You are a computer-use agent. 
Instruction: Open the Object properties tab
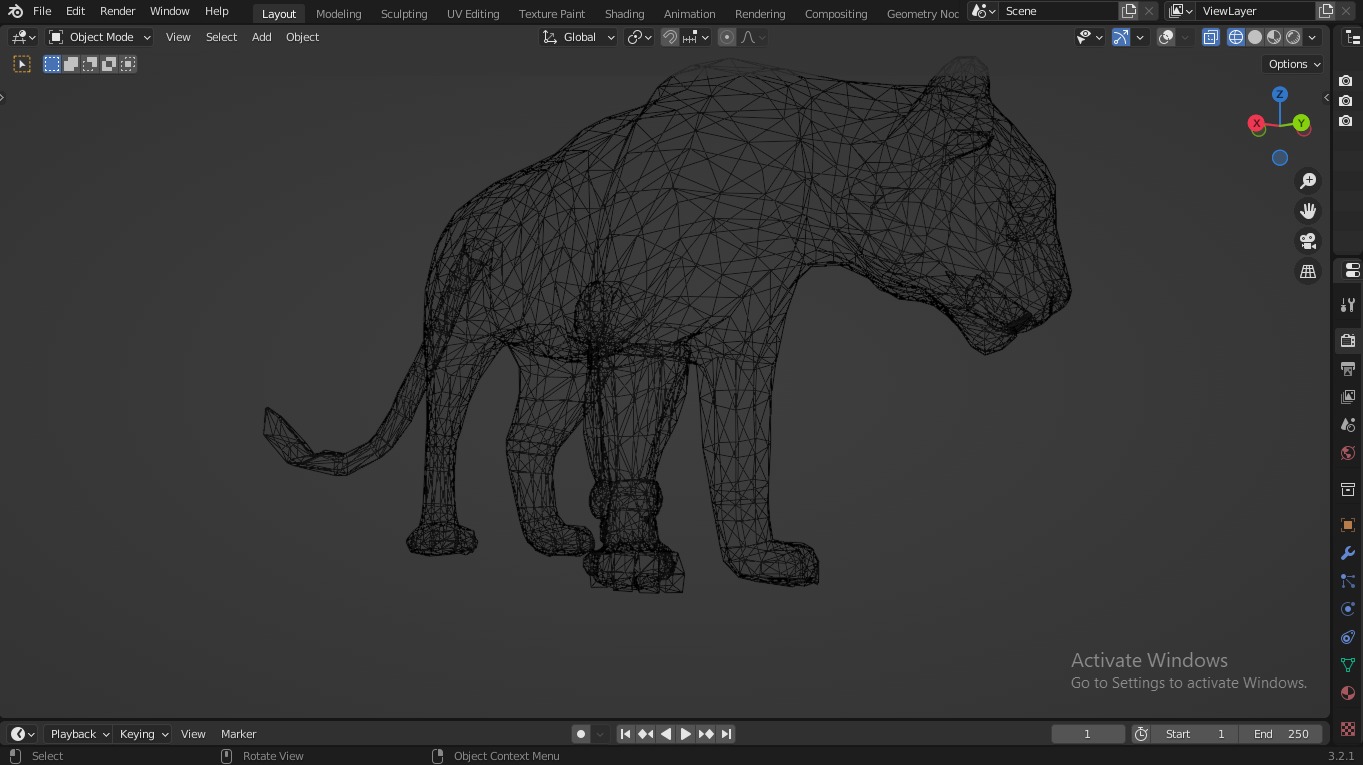click(1348, 525)
